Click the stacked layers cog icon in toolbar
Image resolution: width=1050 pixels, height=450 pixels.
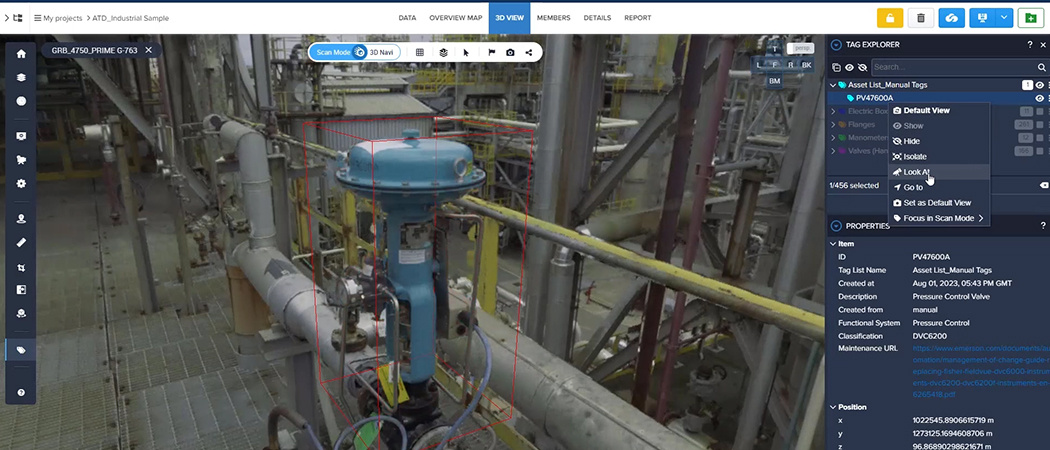pyautogui.click(x=443, y=52)
